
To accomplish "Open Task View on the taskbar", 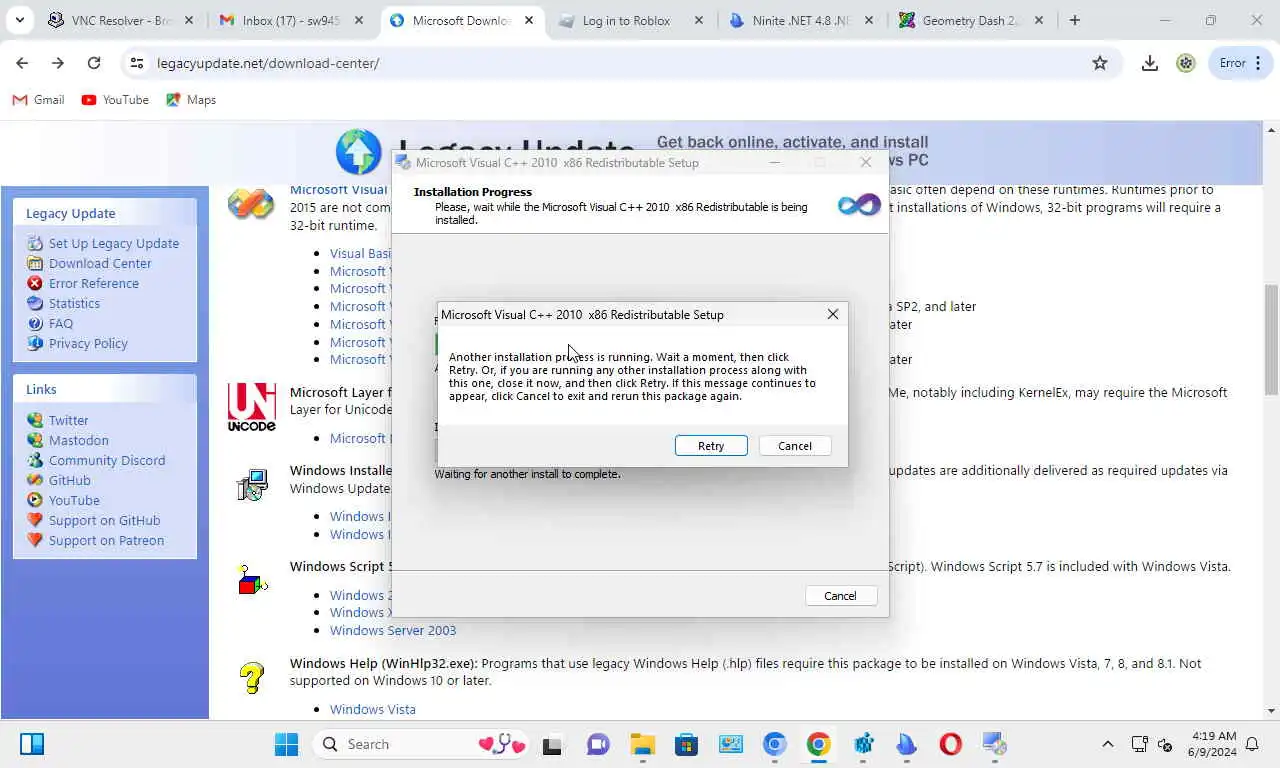I will click(552, 744).
